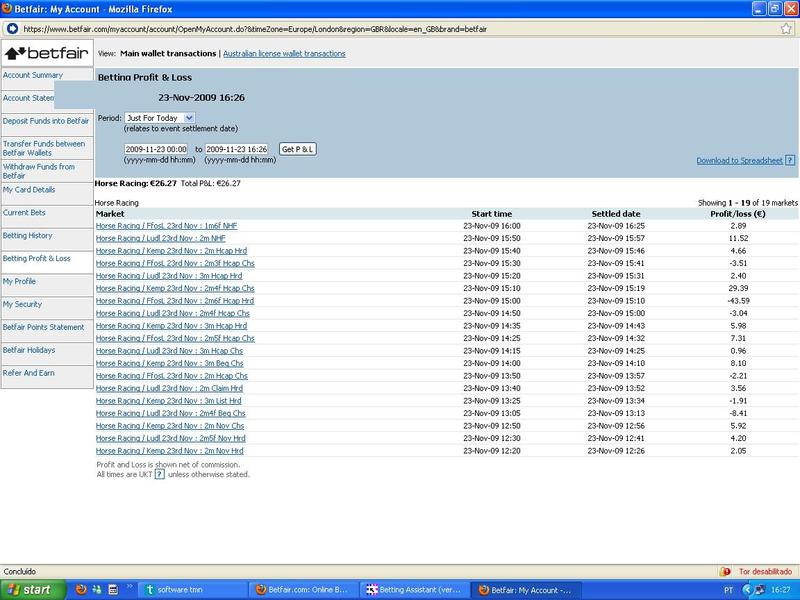Open Ludl 23rd Nov 3m Hcap Hrd market
The width and height of the screenshot is (800, 600).
click(x=169, y=276)
